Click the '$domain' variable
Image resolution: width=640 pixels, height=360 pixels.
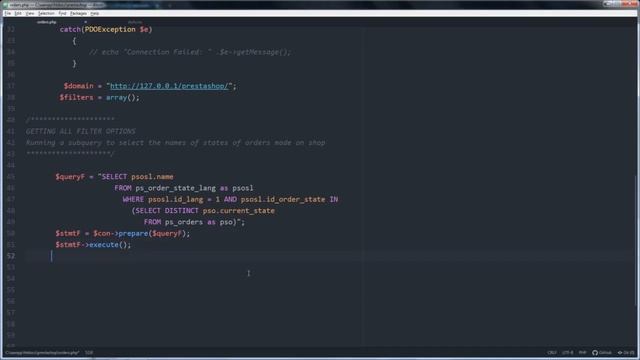(78, 86)
